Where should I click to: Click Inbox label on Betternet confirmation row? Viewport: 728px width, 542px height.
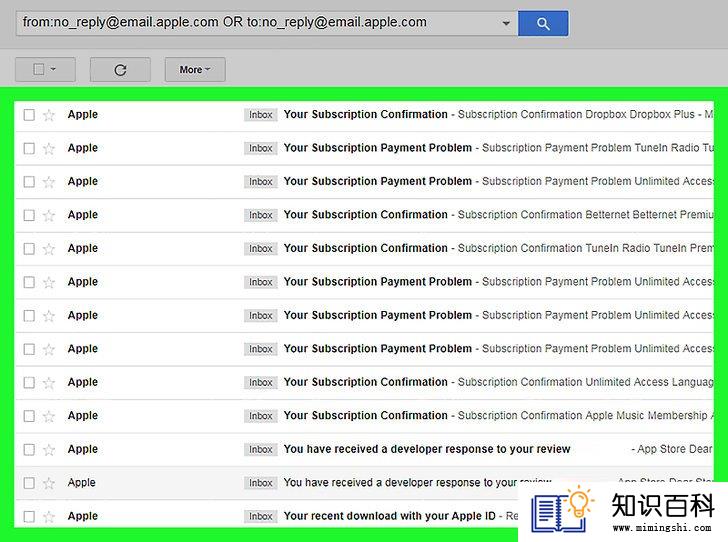260,215
